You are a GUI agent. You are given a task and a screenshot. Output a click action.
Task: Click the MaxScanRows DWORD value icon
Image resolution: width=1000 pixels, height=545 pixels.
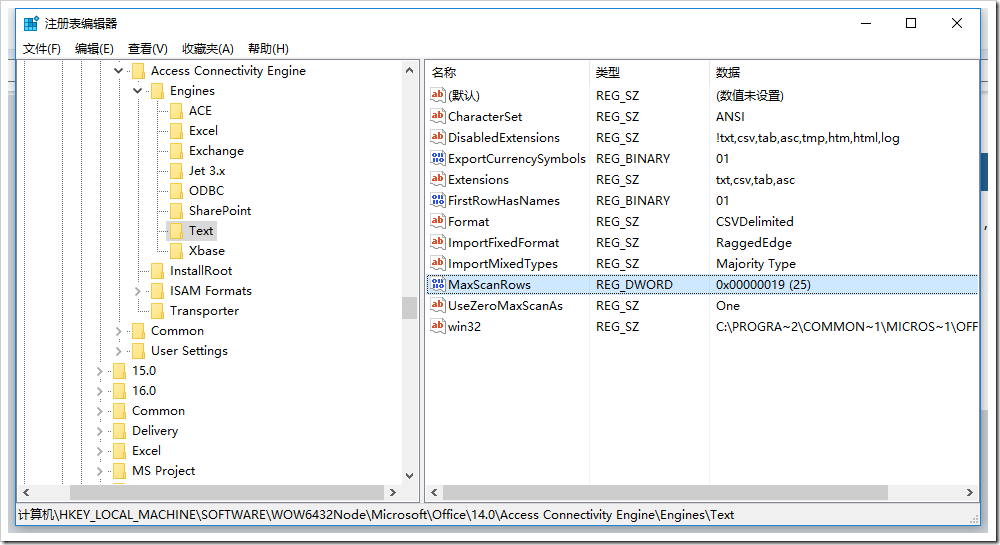[438, 284]
